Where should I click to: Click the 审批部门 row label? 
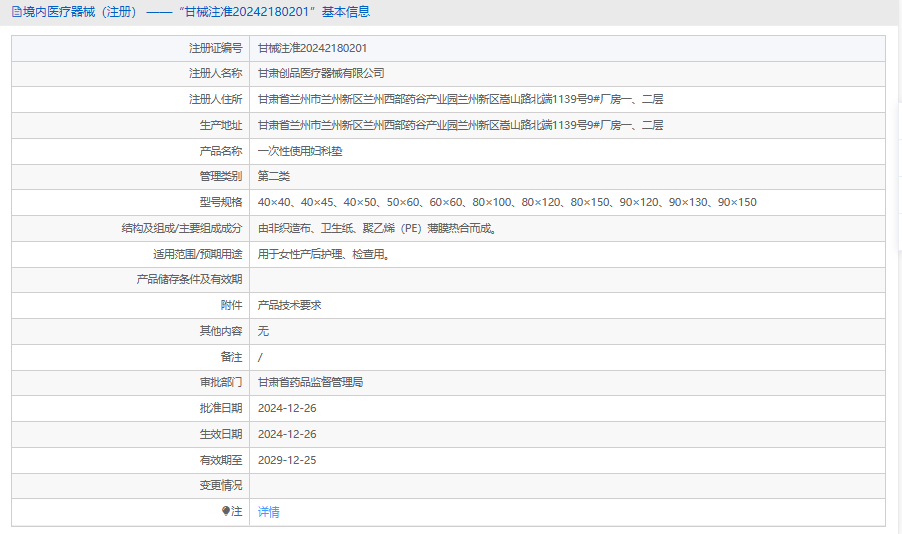[x=221, y=382]
